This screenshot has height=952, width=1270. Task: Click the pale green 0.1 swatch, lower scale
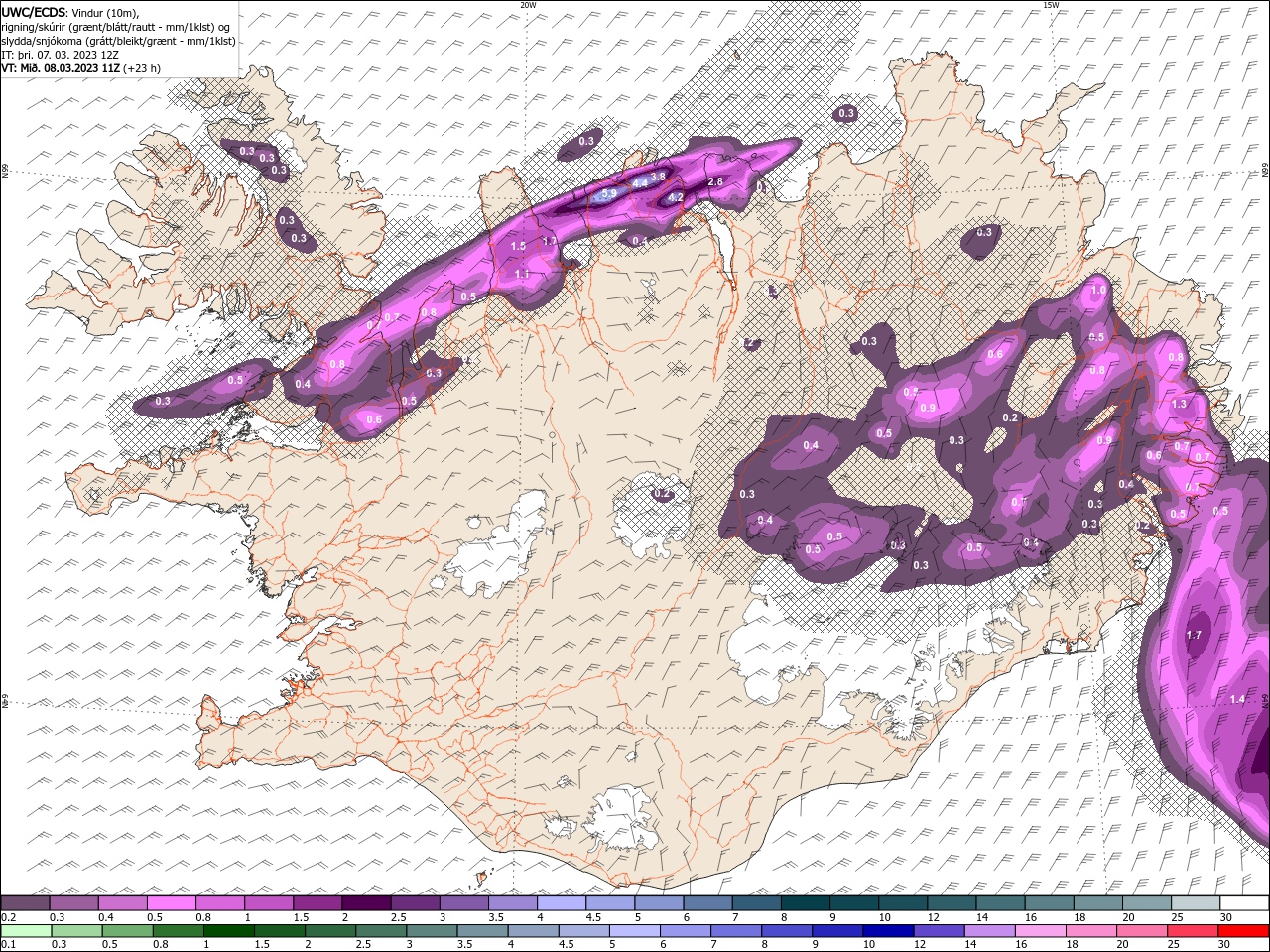pos(26,930)
